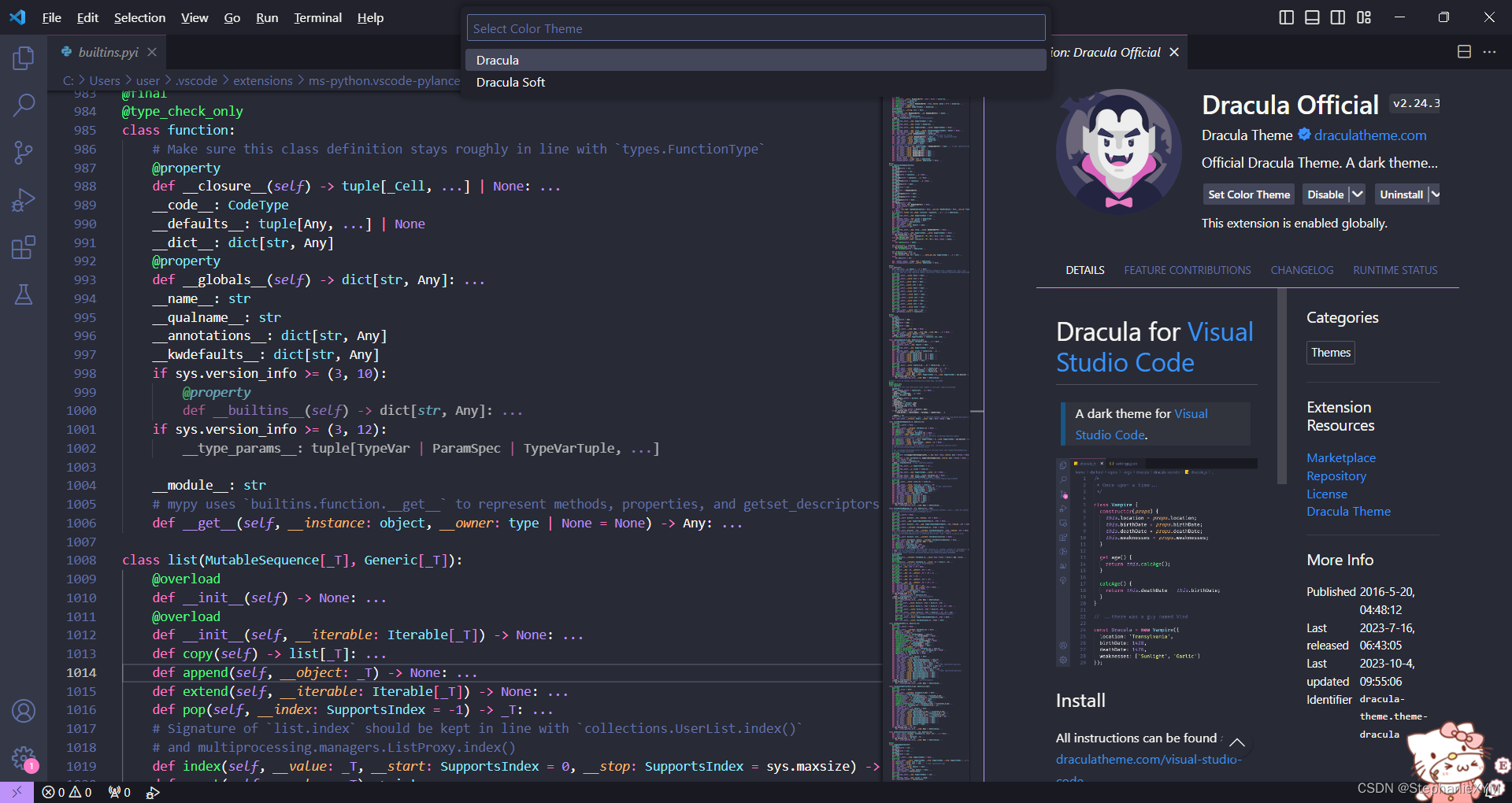Click the Uninstall button
Screen dimensions: 1512x803
tap(1401, 194)
